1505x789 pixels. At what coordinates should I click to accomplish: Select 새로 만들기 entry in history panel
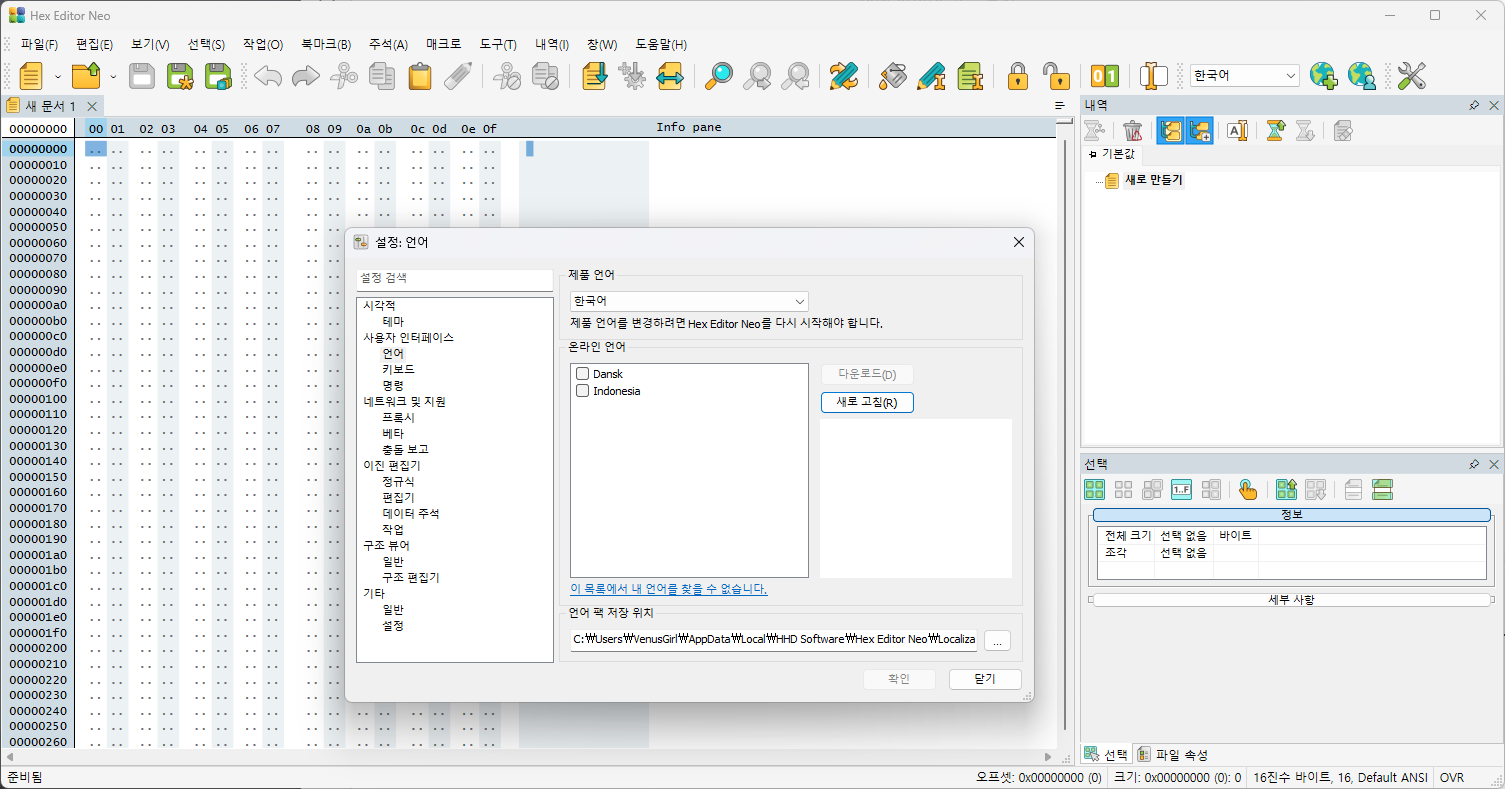pos(1153,180)
